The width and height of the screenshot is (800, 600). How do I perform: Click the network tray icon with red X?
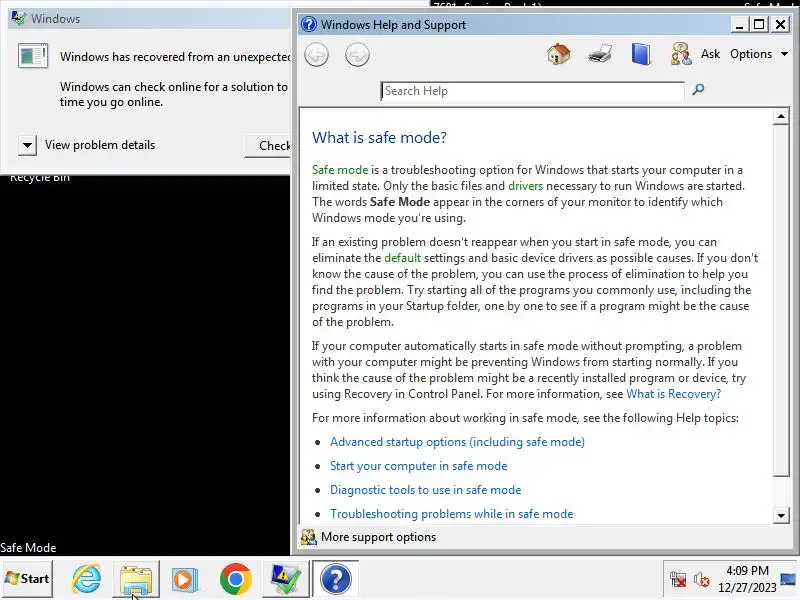tap(678, 579)
